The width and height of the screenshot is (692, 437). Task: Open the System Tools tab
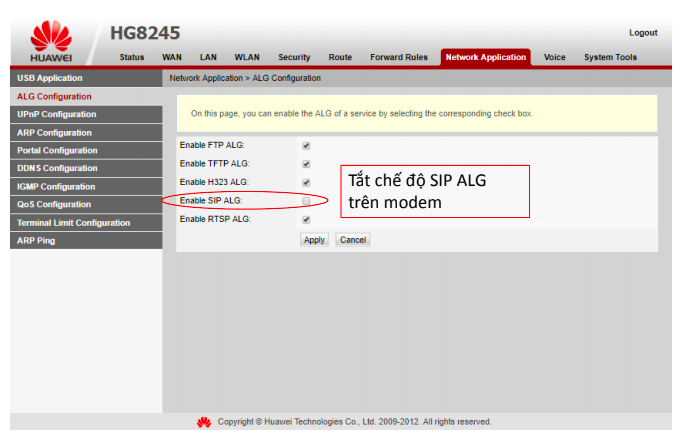point(610,58)
